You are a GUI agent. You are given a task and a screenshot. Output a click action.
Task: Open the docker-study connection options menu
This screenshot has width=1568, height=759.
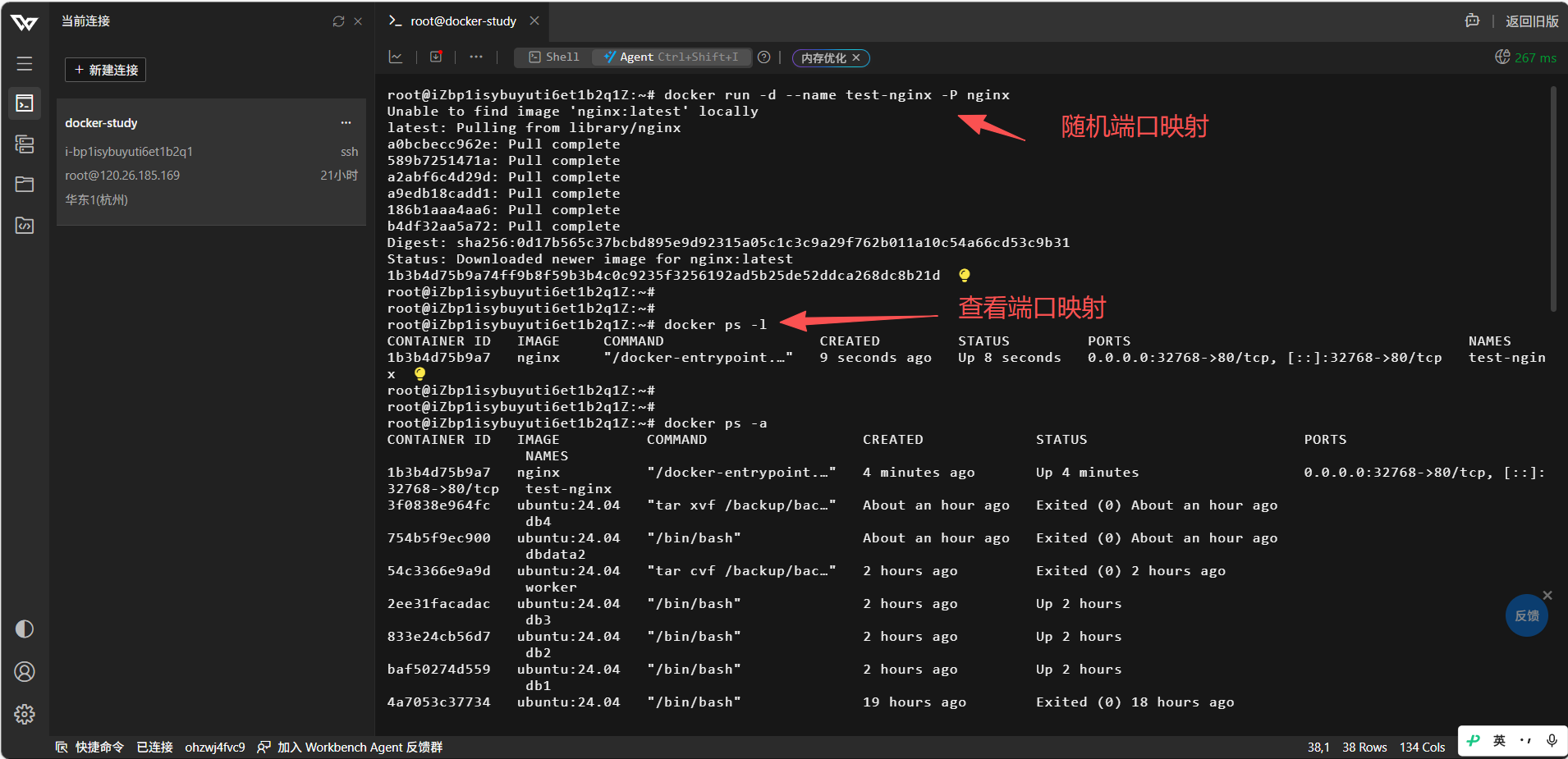(x=346, y=123)
